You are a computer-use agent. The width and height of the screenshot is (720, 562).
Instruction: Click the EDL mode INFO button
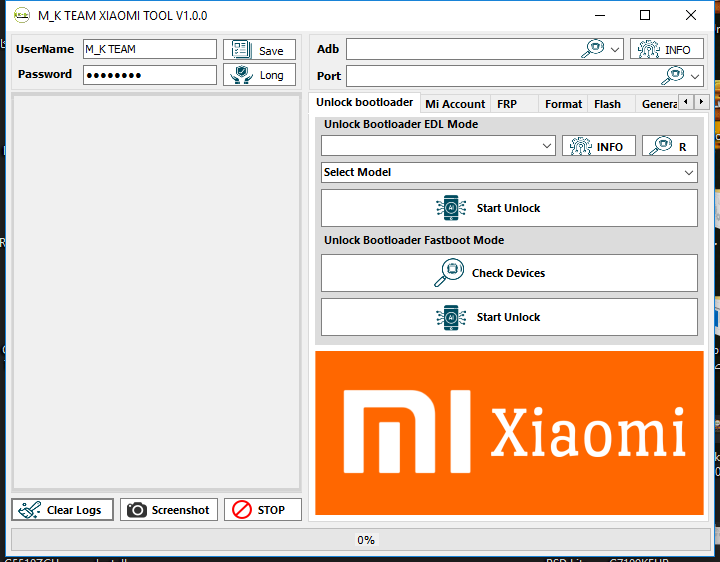599,146
